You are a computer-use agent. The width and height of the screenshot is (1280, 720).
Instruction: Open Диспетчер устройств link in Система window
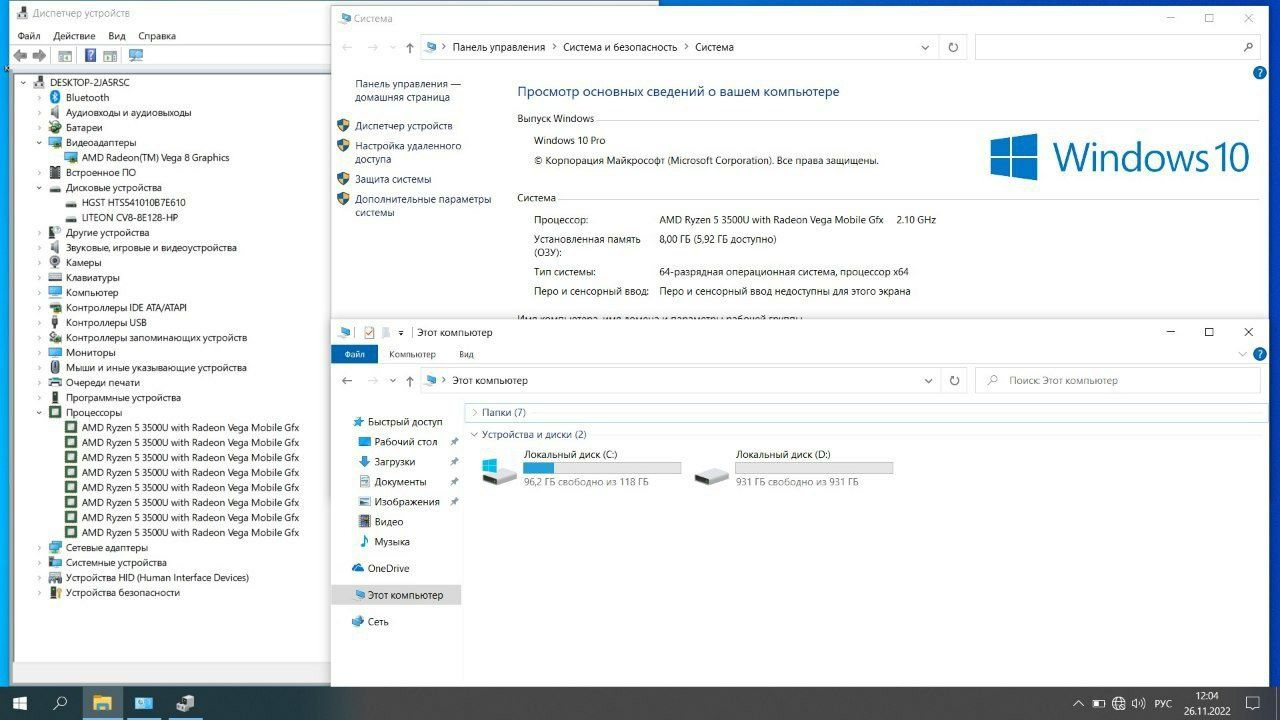[x=404, y=126]
